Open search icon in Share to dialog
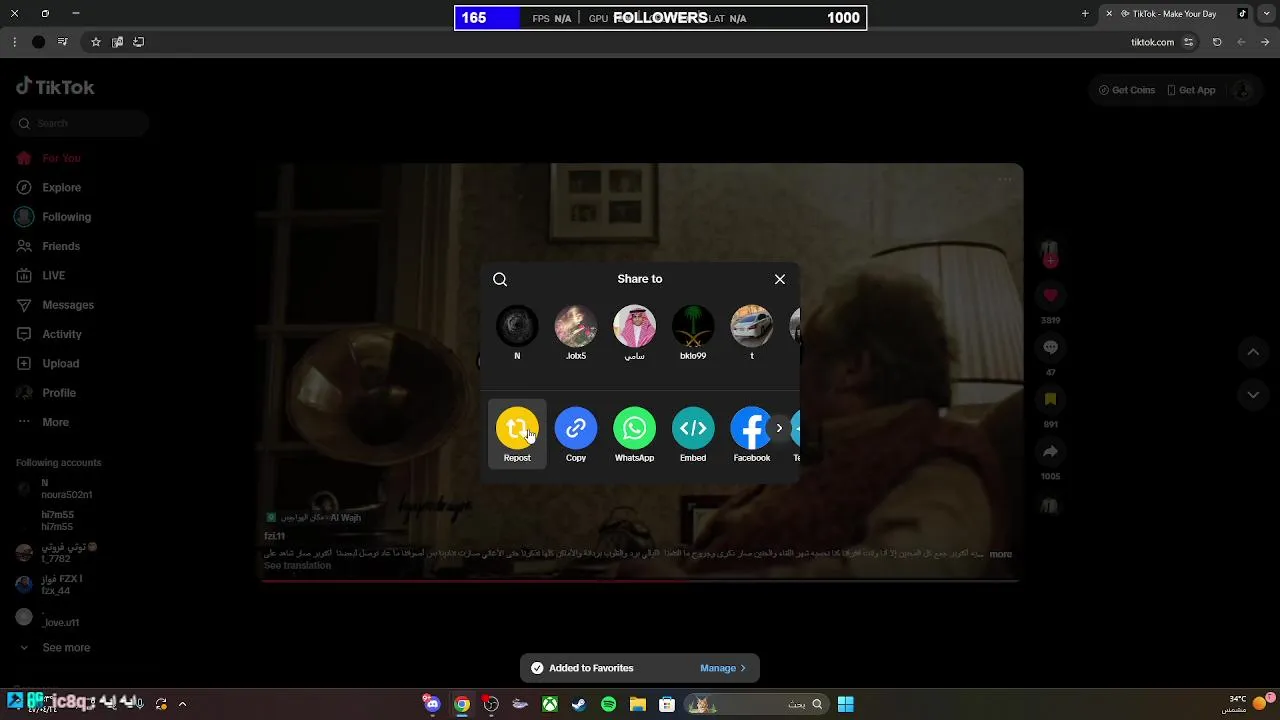The width and height of the screenshot is (1280, 720). tap(500, 279)
